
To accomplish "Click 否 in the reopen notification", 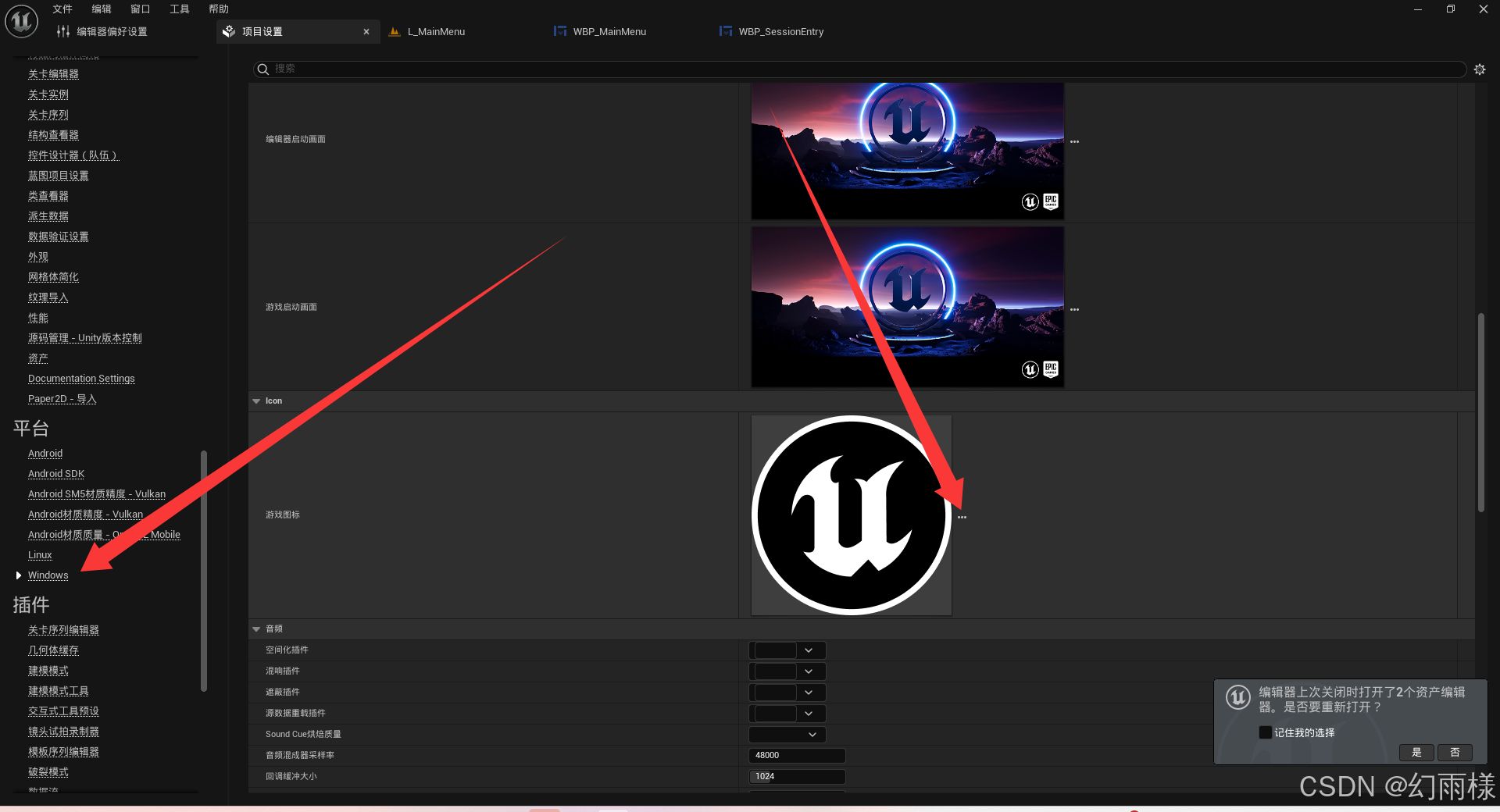I will pyautogui.click(x=1455, y=753).
